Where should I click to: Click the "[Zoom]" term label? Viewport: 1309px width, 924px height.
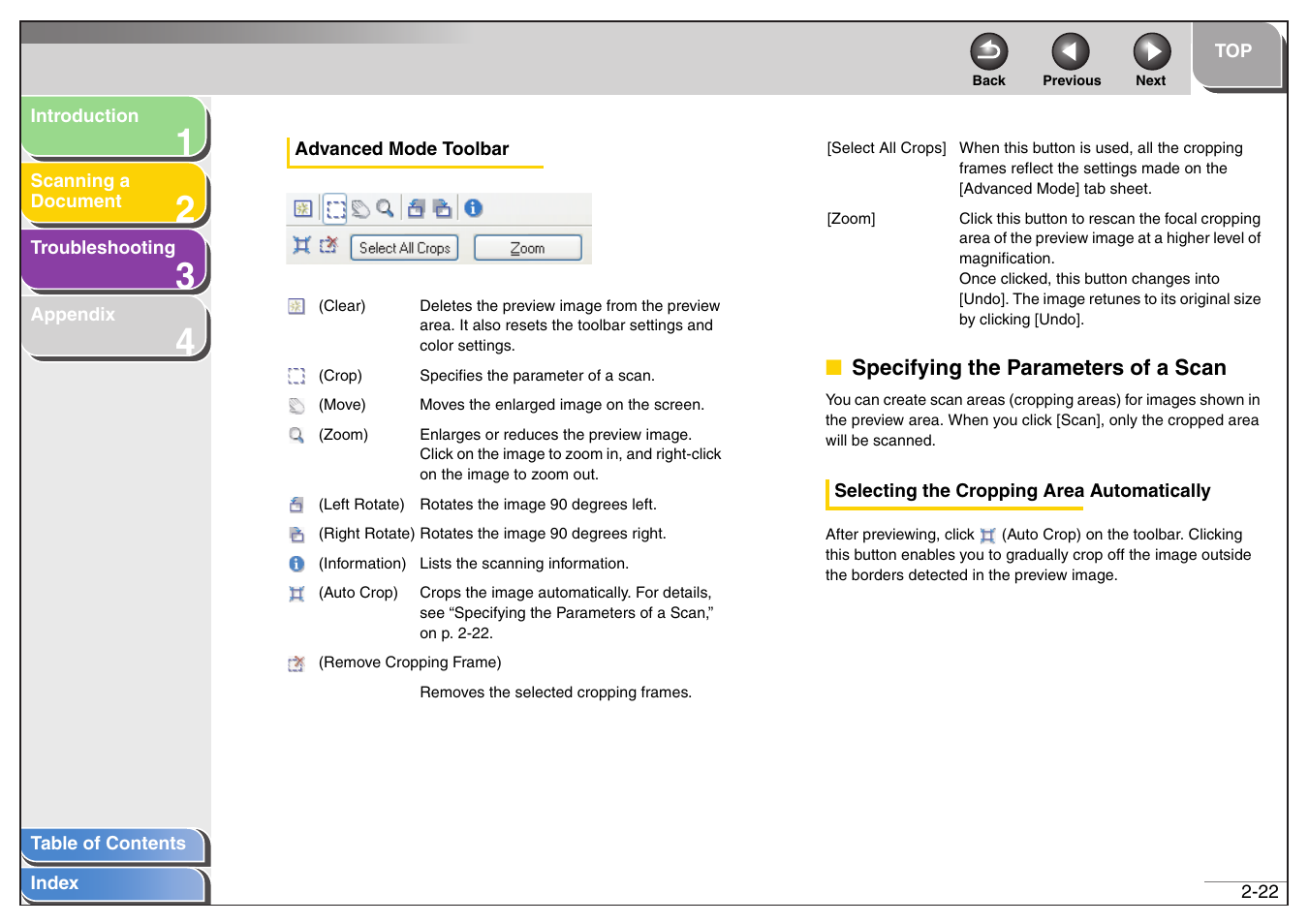tap(851, 219)
